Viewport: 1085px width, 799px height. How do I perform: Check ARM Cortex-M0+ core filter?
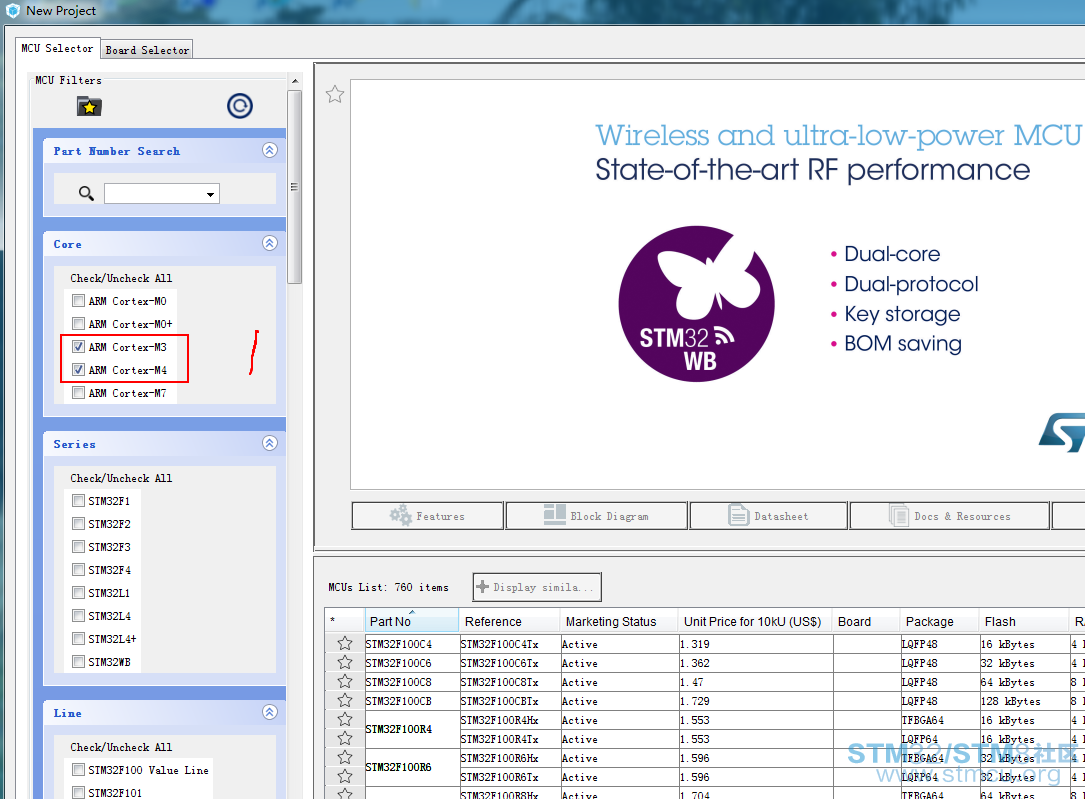tap(78, 324)
